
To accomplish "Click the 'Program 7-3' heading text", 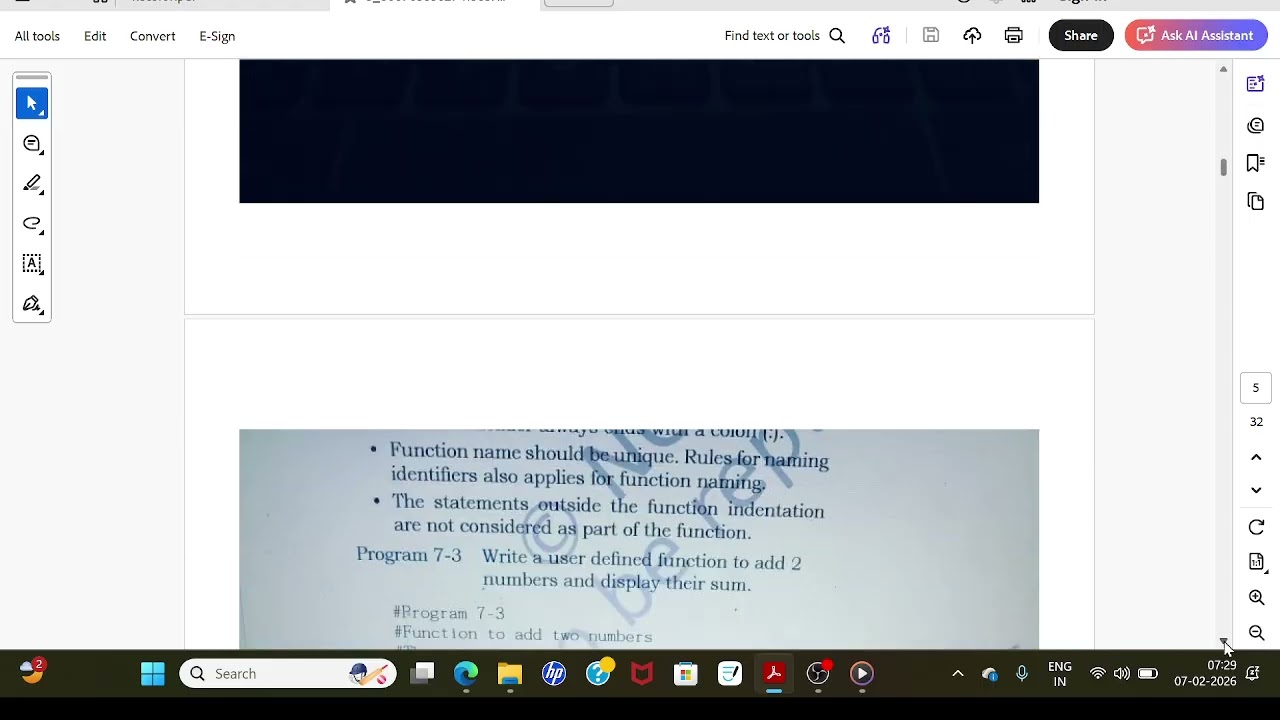I will point(409,555).
